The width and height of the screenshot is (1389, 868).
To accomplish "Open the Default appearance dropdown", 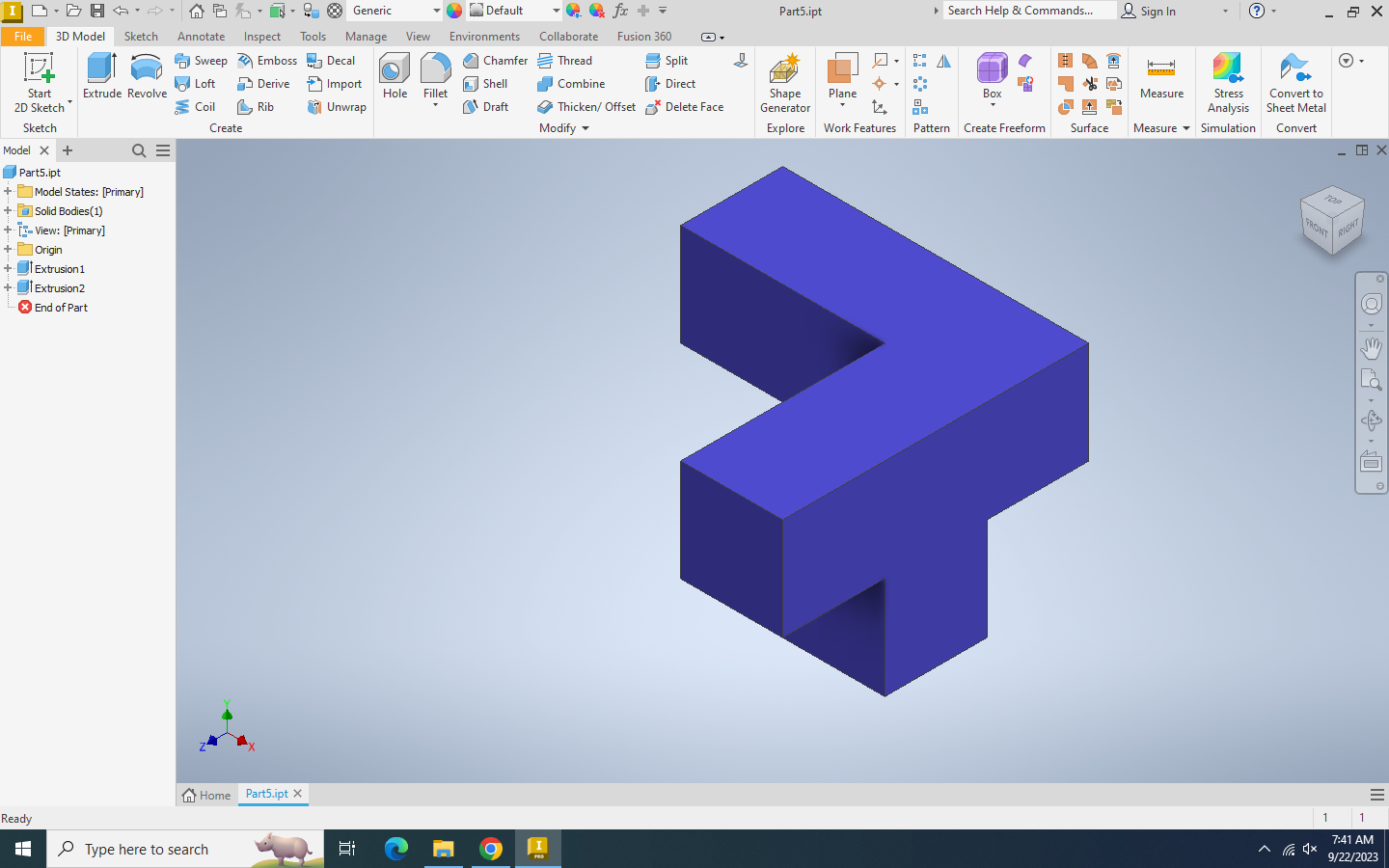I will pos(556,11).
